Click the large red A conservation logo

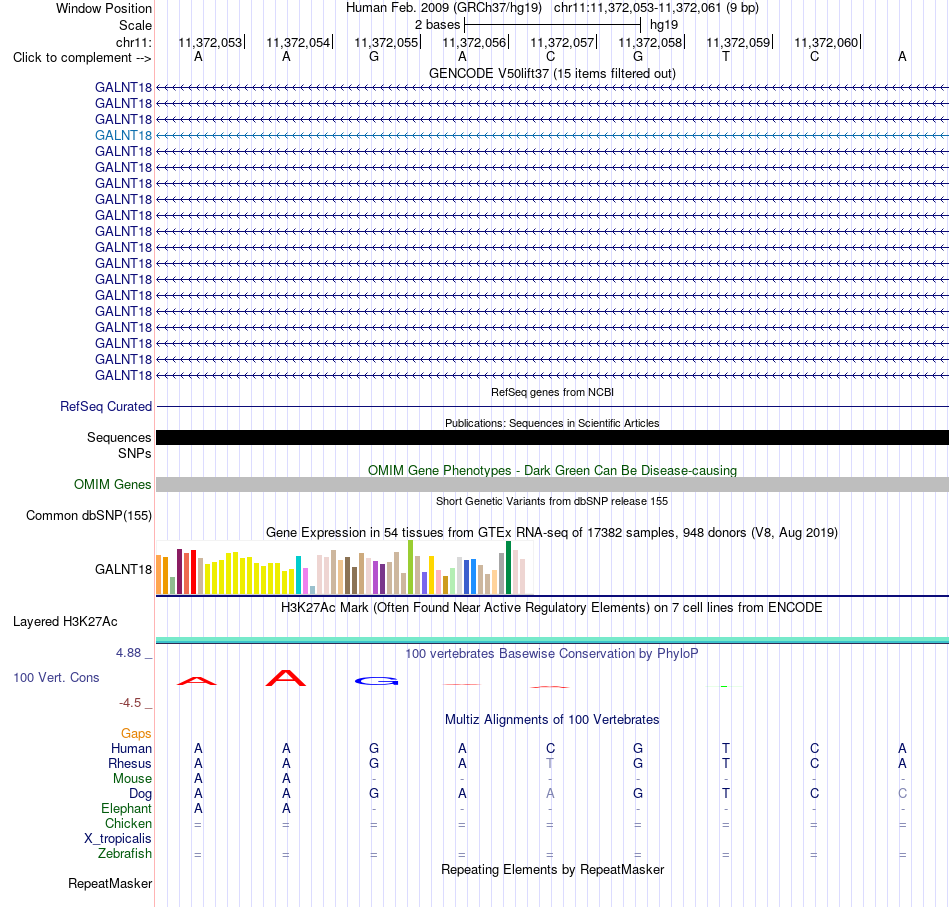tap(286, 678)
